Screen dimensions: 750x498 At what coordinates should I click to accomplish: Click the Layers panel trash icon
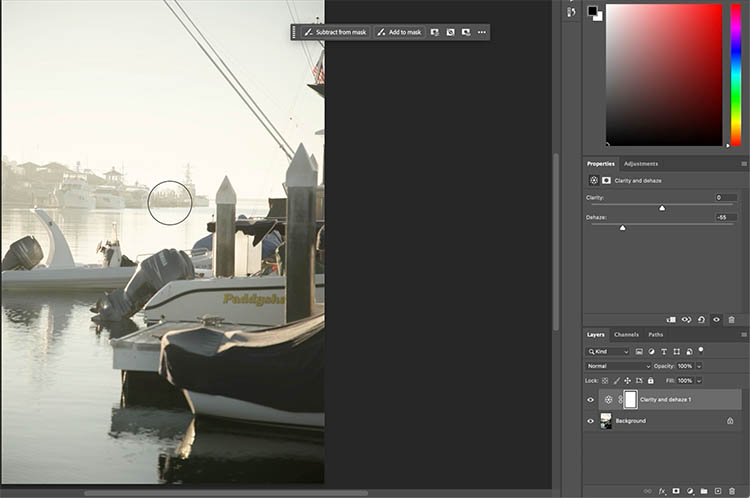pos(732,491)
